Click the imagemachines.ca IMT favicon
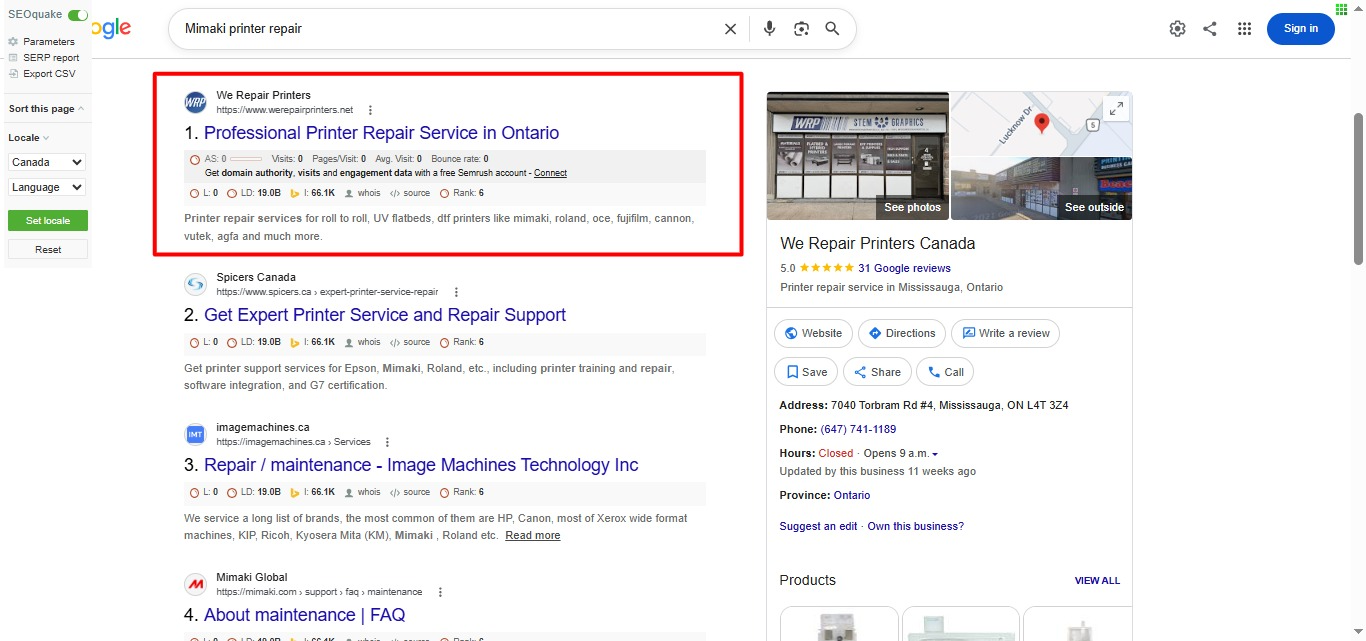The height and width of the screenshot is (641, 1366). [x=195, y=434]
